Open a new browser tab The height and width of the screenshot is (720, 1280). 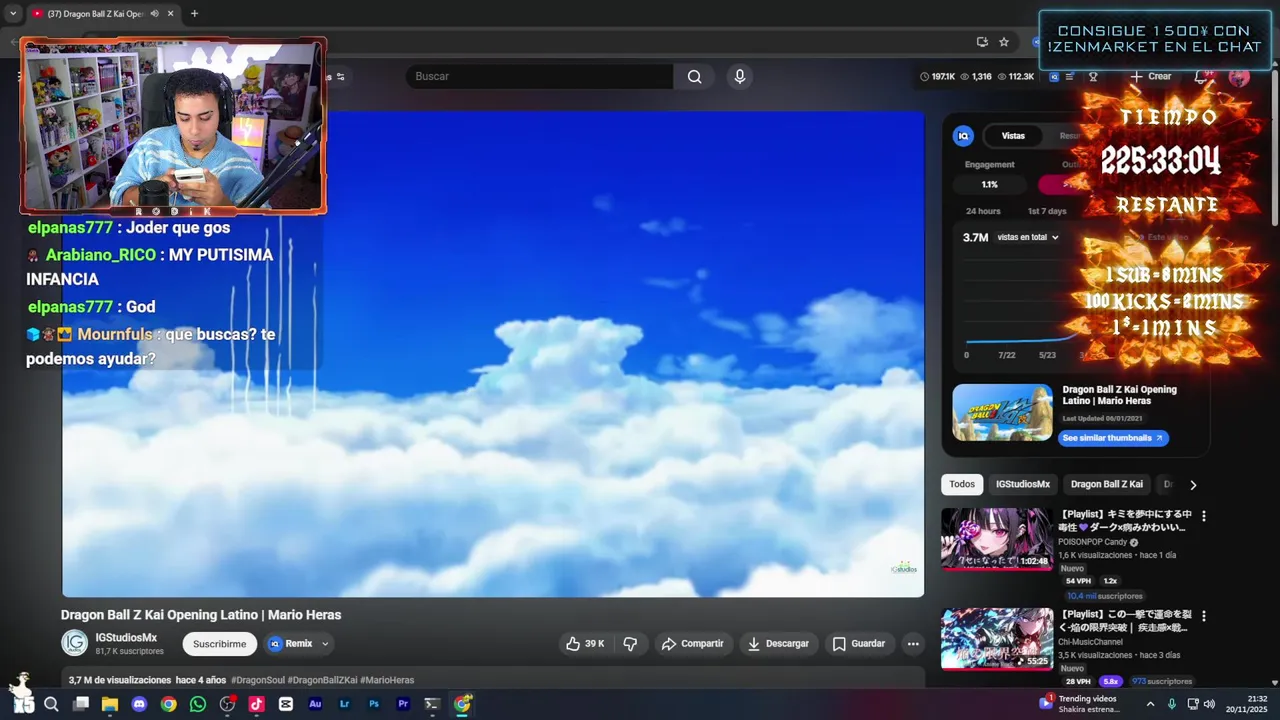(x=194, y=14)
